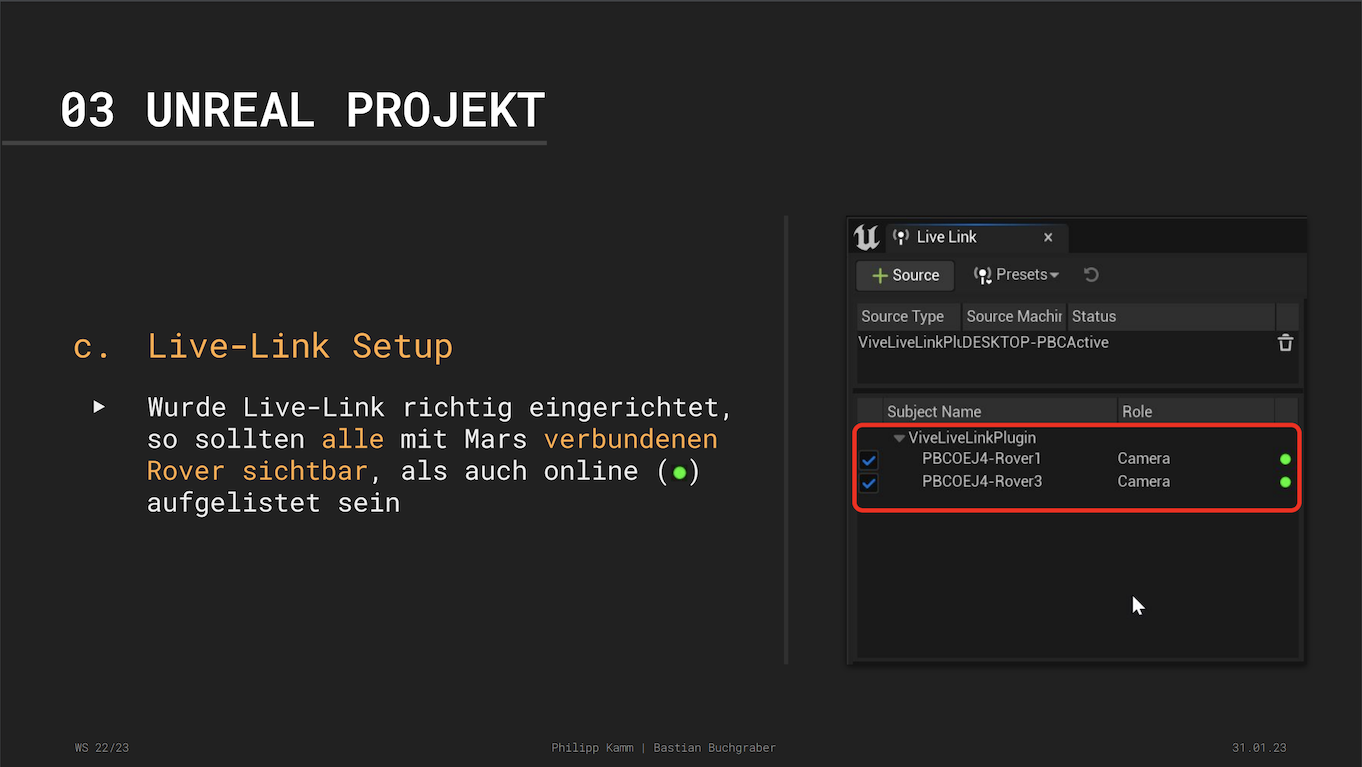
Task: Click the Status column header
Action: pos(1093,317)
